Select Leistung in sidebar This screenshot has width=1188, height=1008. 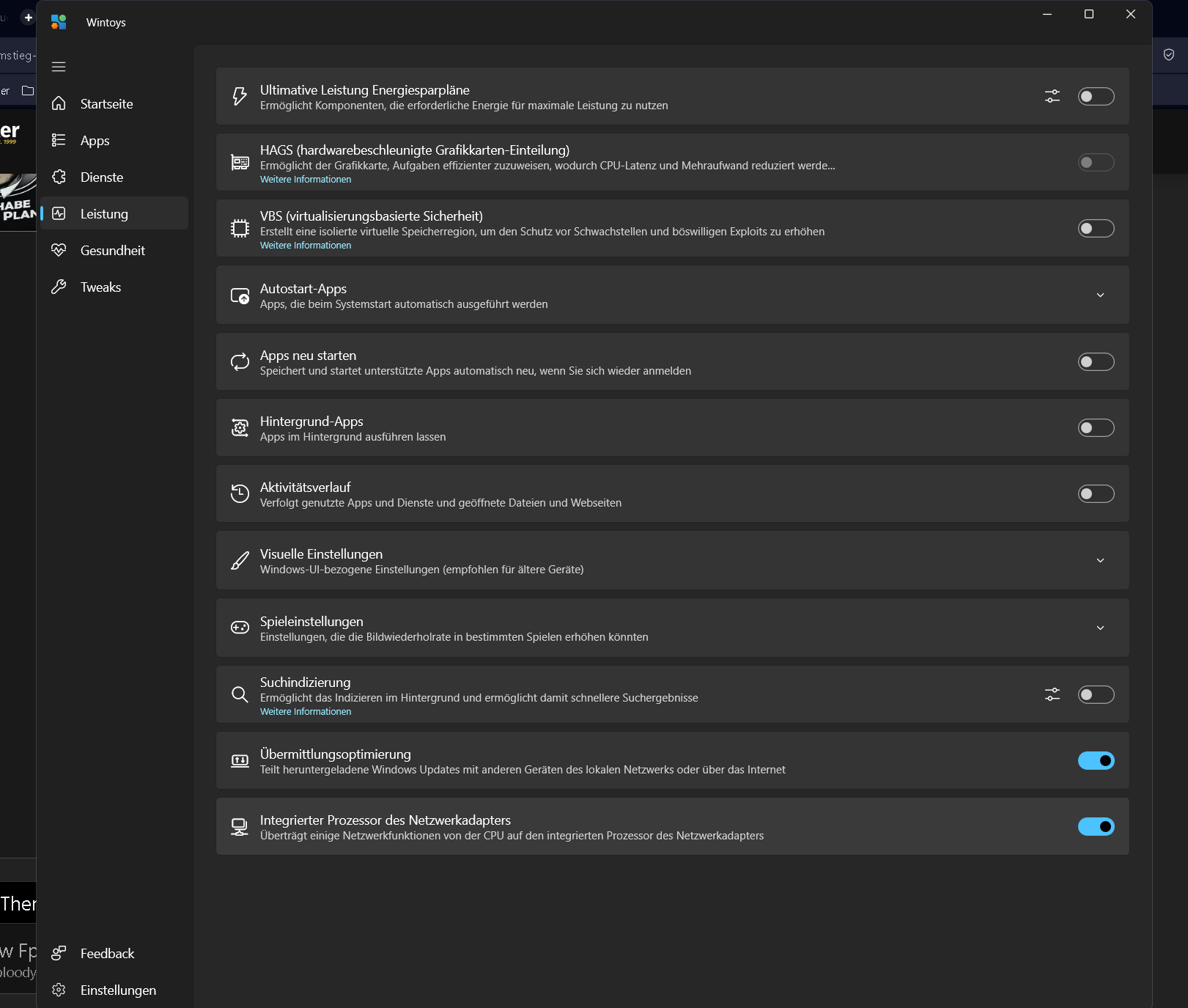coord(114,213)
